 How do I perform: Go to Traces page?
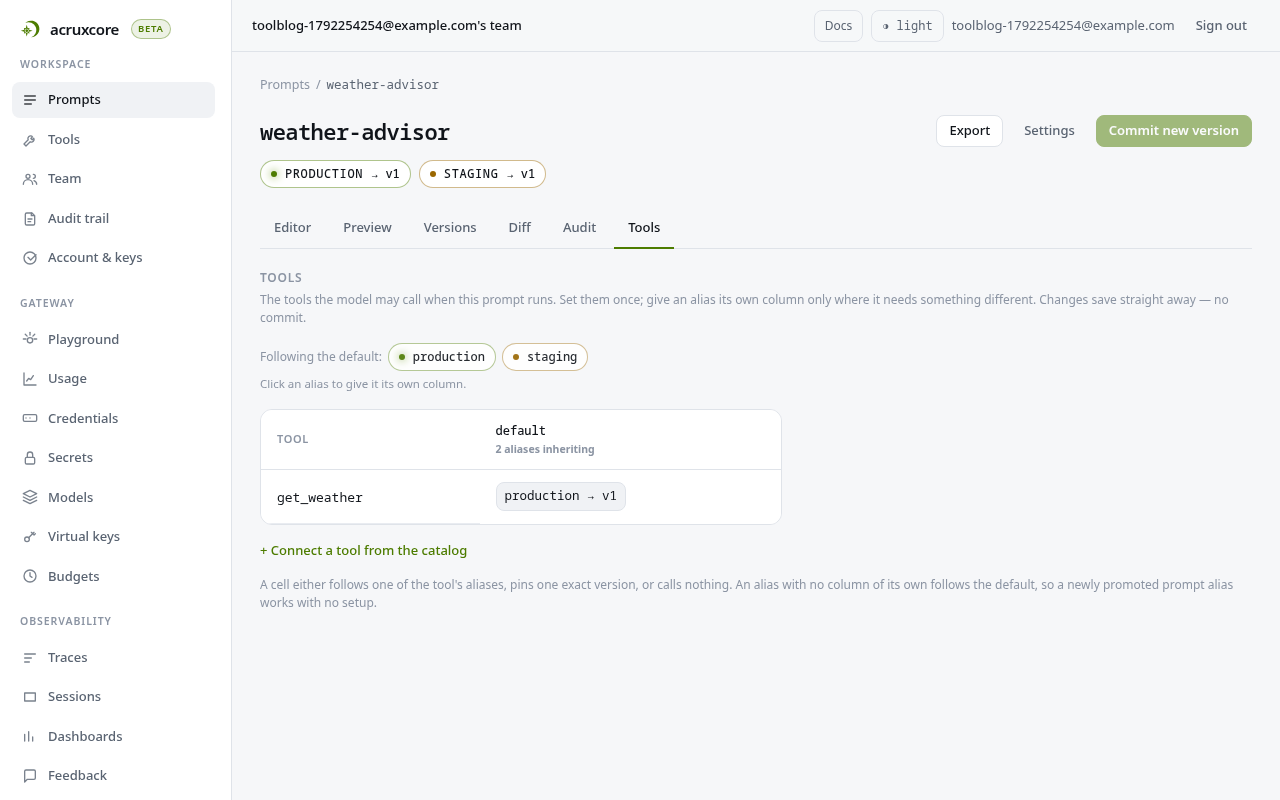(x=113, y=658)
